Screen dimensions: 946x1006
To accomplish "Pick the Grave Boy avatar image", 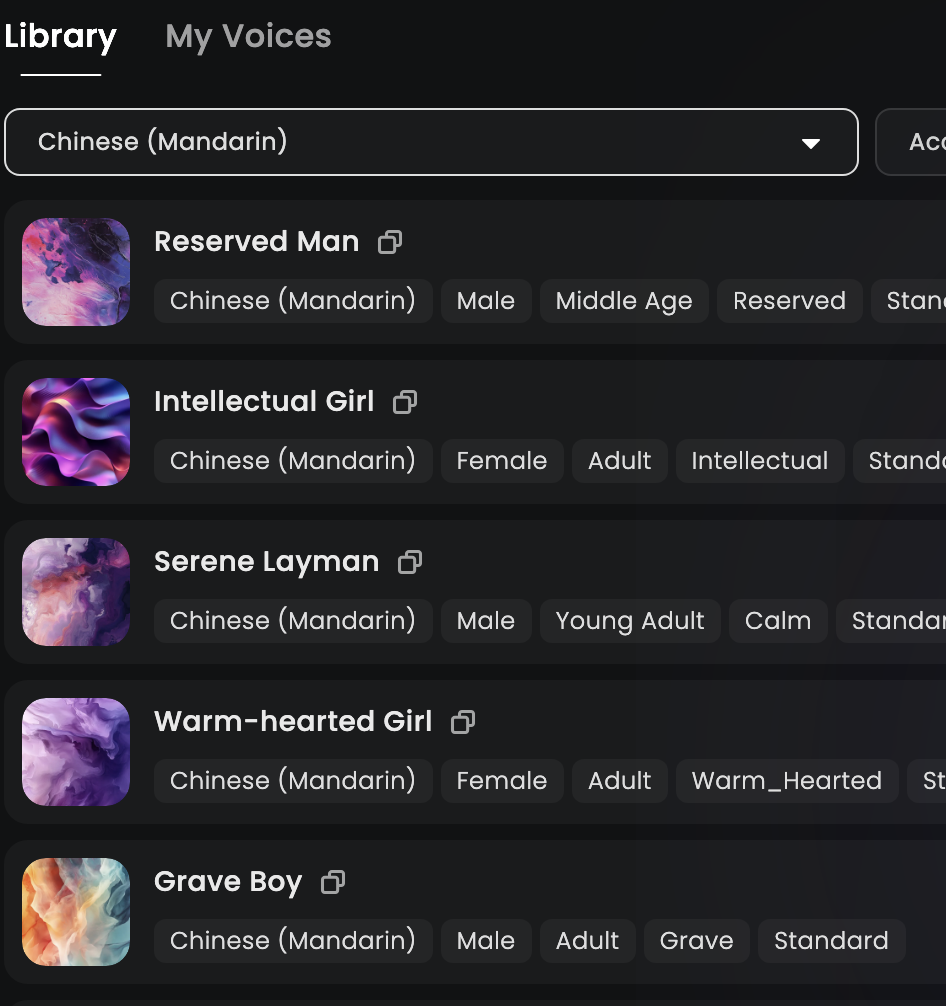I will click(76, 912).
